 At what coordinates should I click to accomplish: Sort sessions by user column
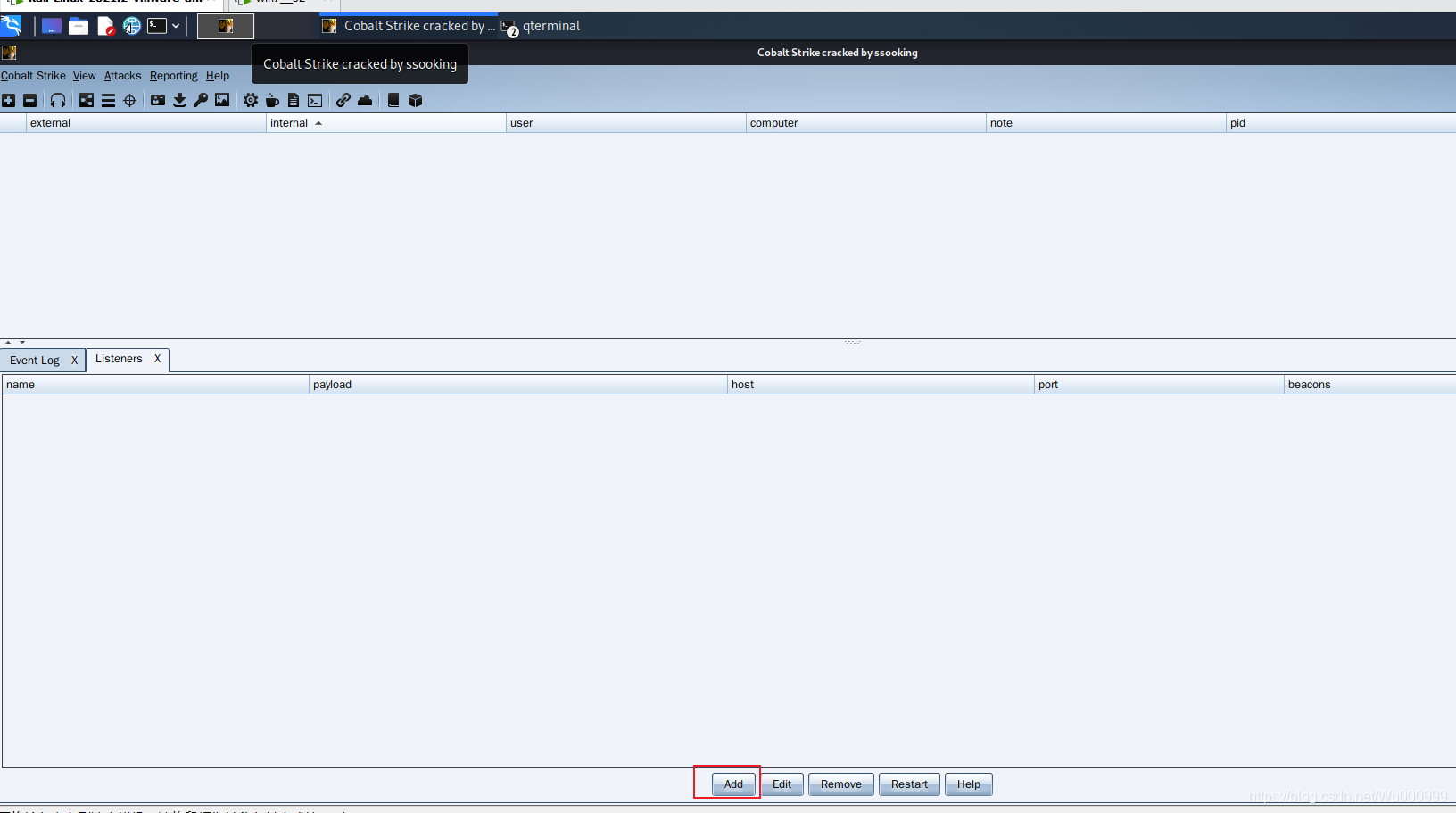[x=625, y=123]
